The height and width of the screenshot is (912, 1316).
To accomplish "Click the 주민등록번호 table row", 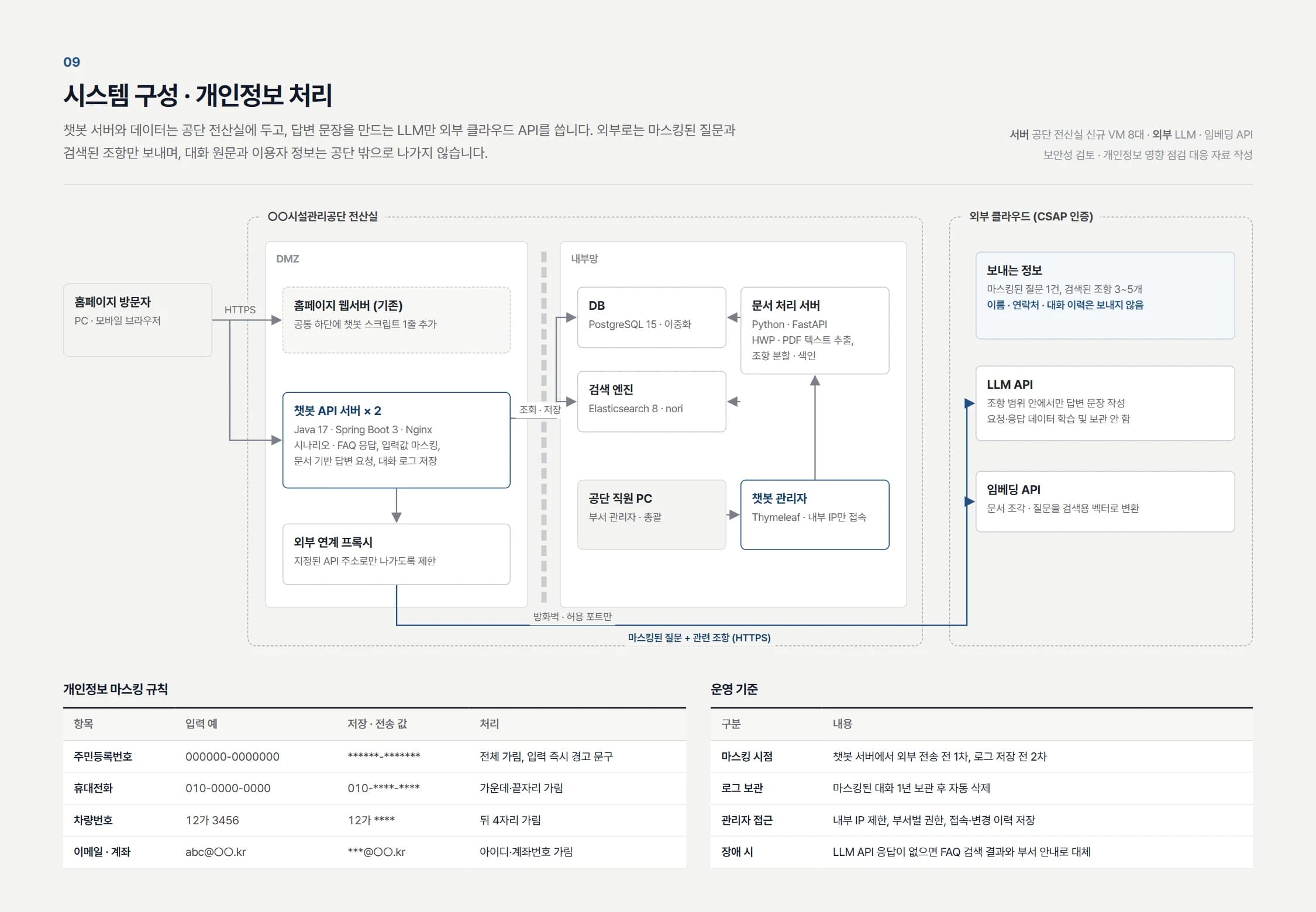I will pos(374,756).
